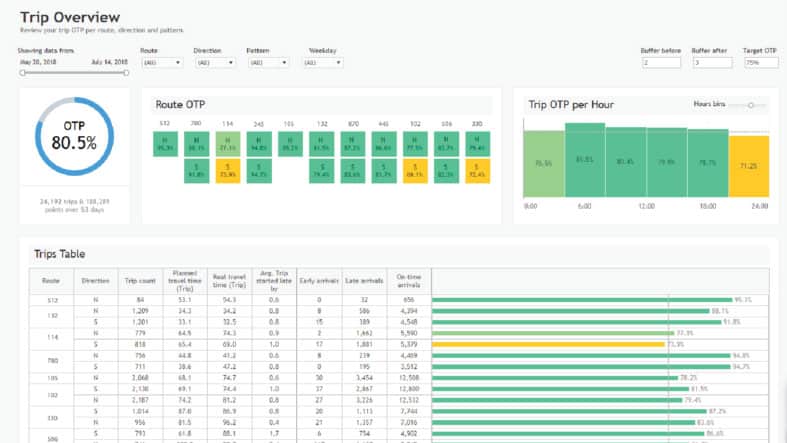Sort by the Trip count column header

pos(140,281)
